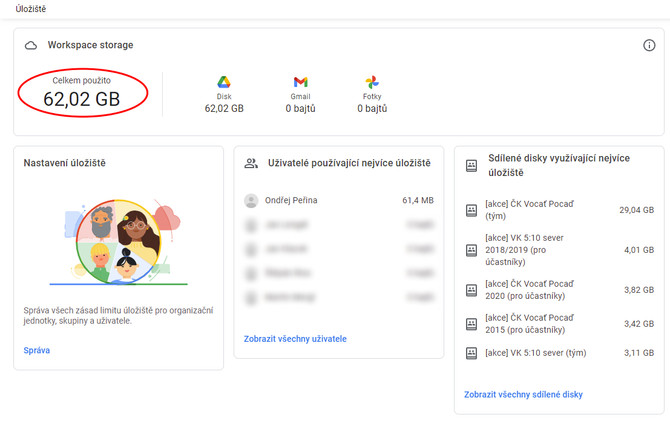Viewport: 670px width, 421px height.
Task: Click the Disk 62,02 GB value
Action: tap(224, 109)
